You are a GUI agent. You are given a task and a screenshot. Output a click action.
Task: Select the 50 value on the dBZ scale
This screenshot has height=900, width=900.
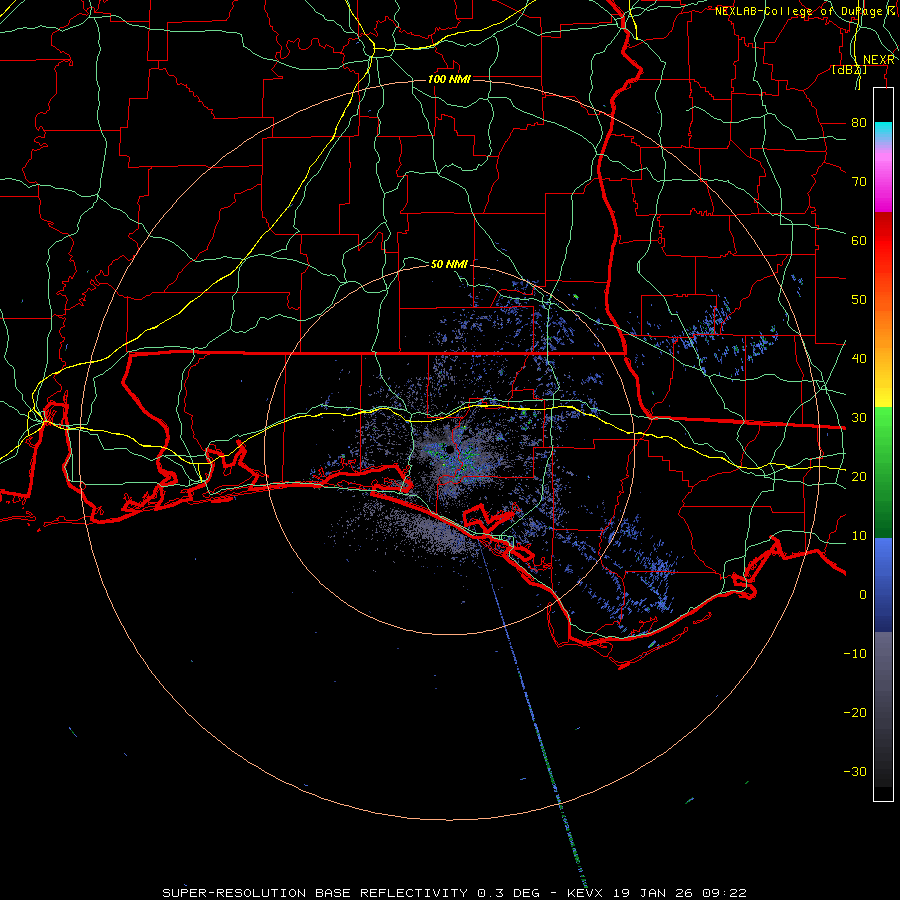click(859, 300)
